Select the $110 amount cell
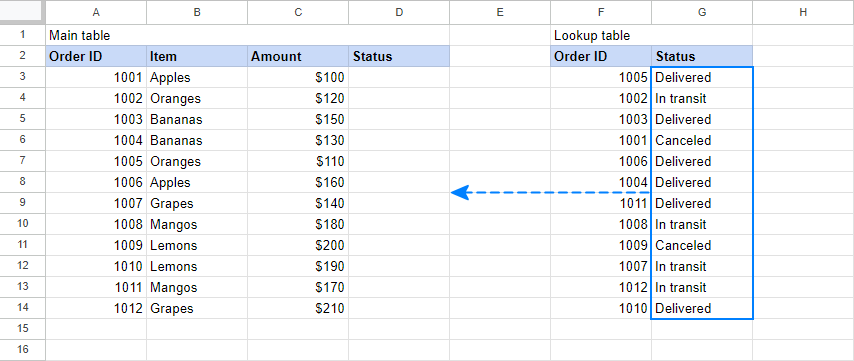The height and width of the screenshot is (361, 854). [298, 161]
